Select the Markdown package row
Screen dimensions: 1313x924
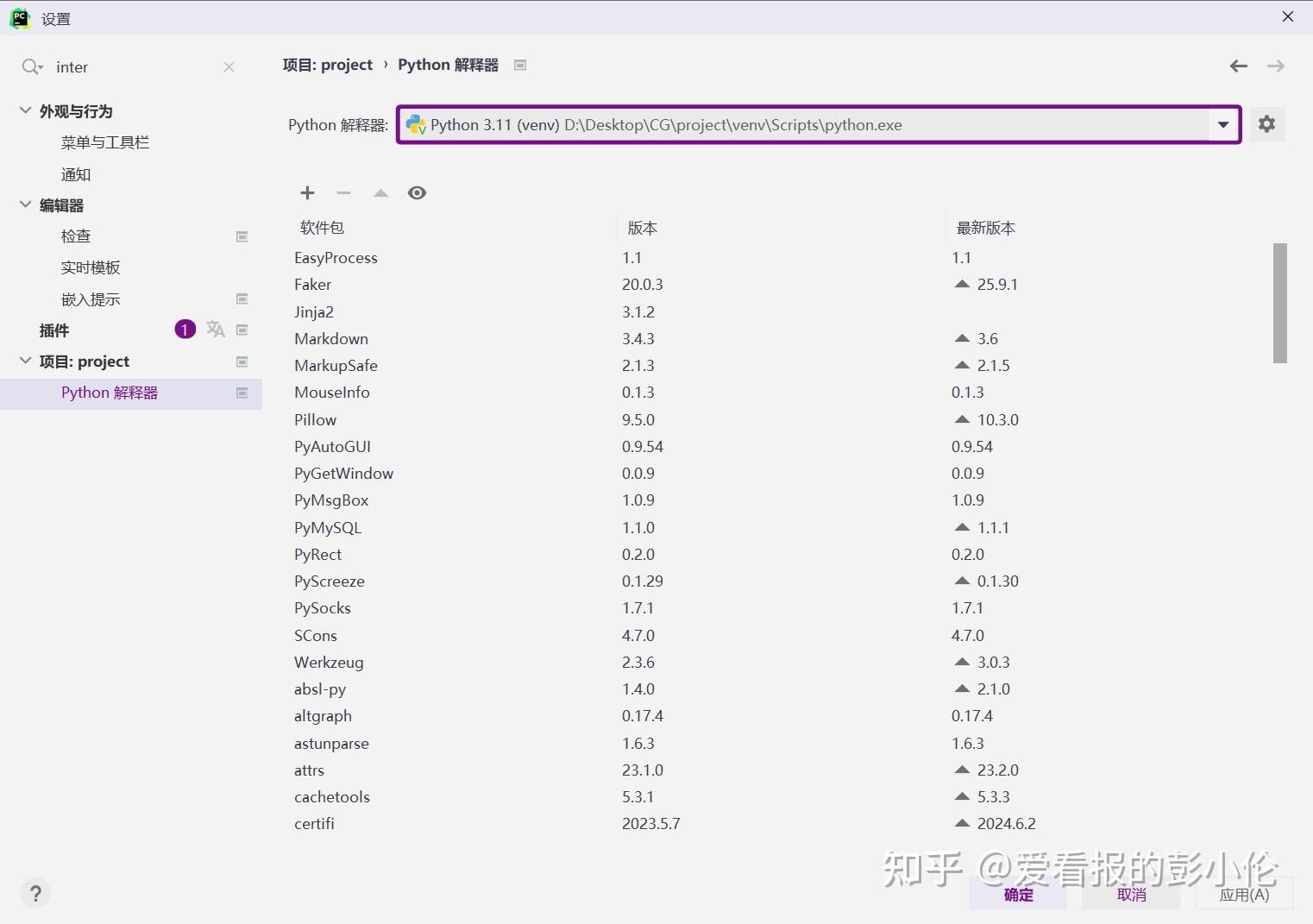(780, 338)
